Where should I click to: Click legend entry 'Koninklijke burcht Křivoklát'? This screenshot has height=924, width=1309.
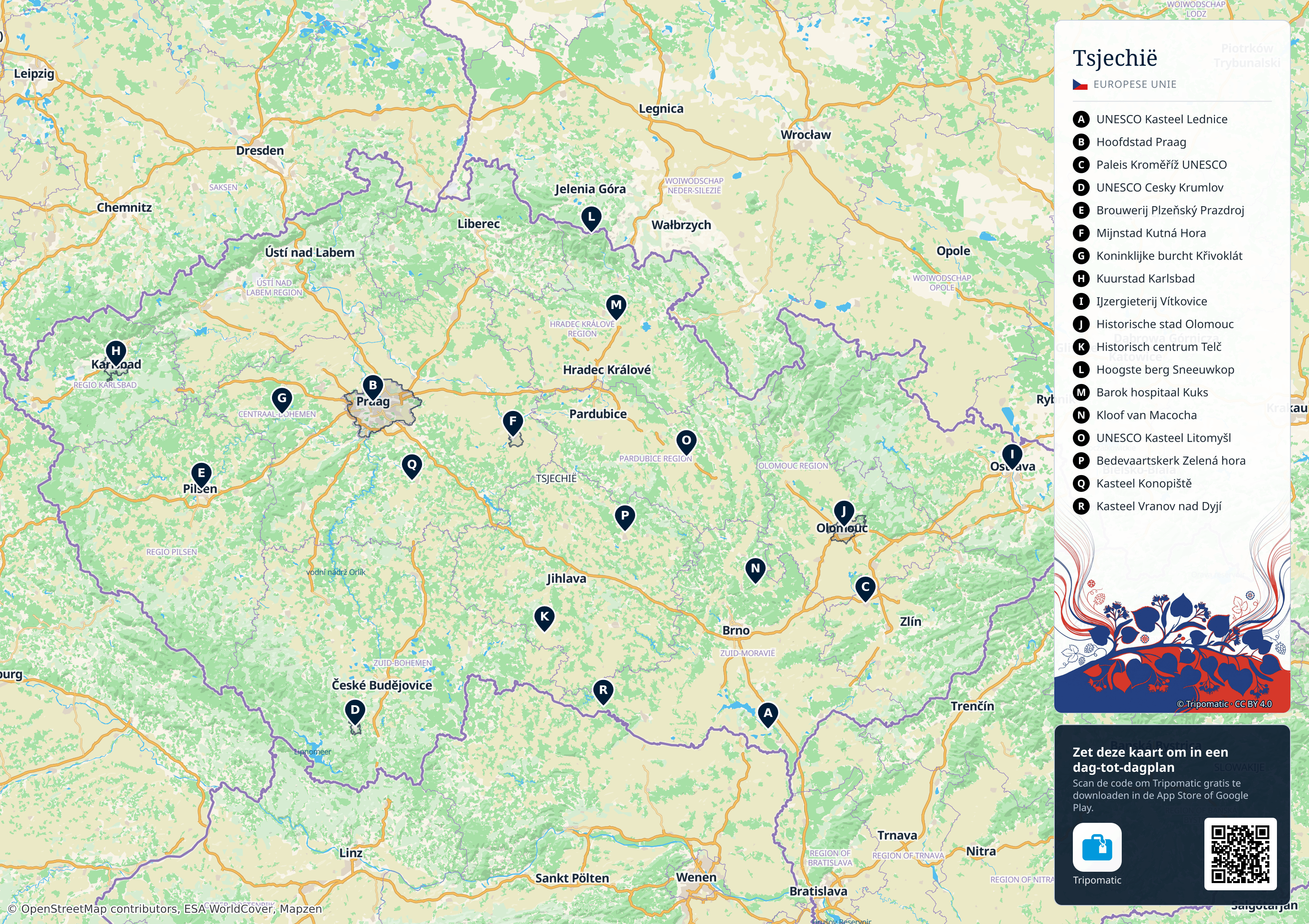pyautogui.click(x=1158, y=256)
